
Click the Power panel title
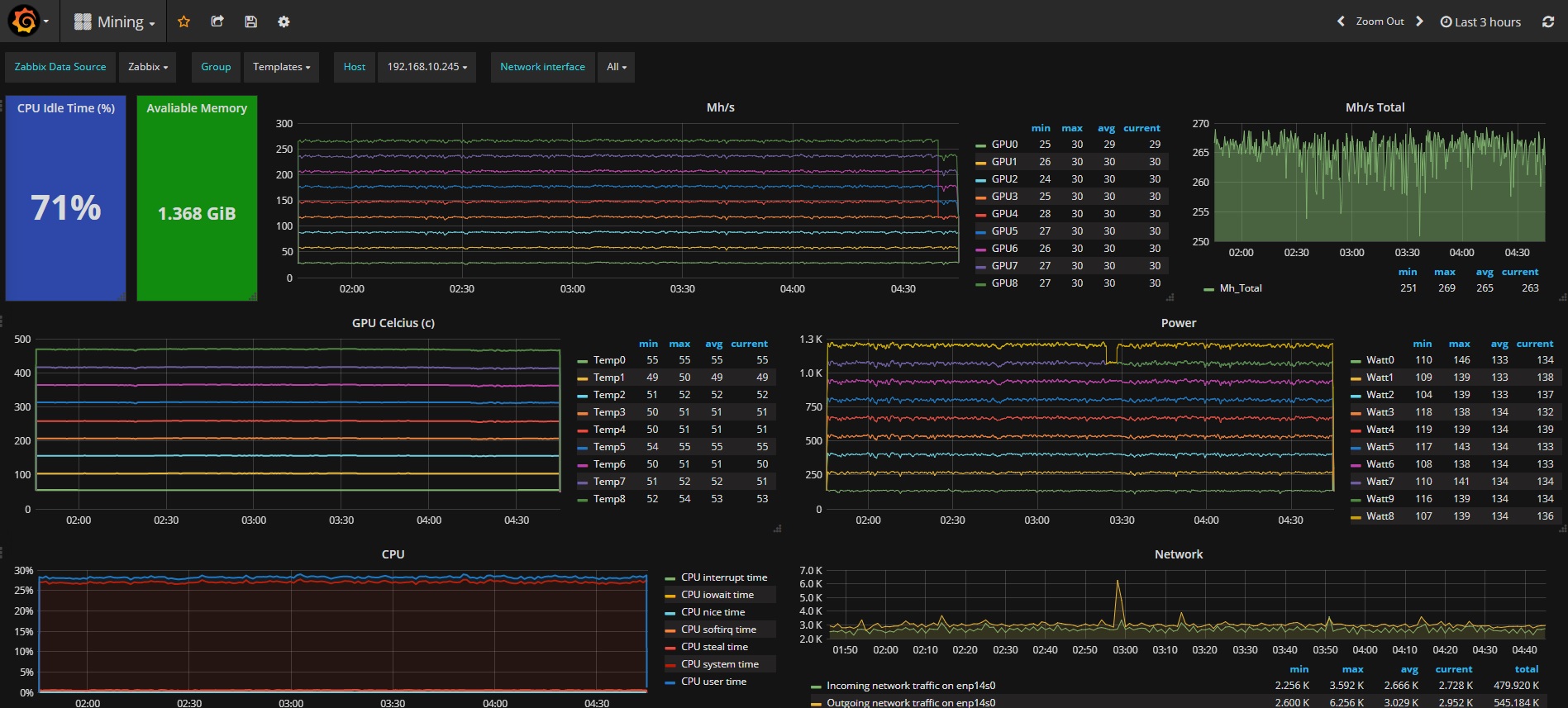1178,323
